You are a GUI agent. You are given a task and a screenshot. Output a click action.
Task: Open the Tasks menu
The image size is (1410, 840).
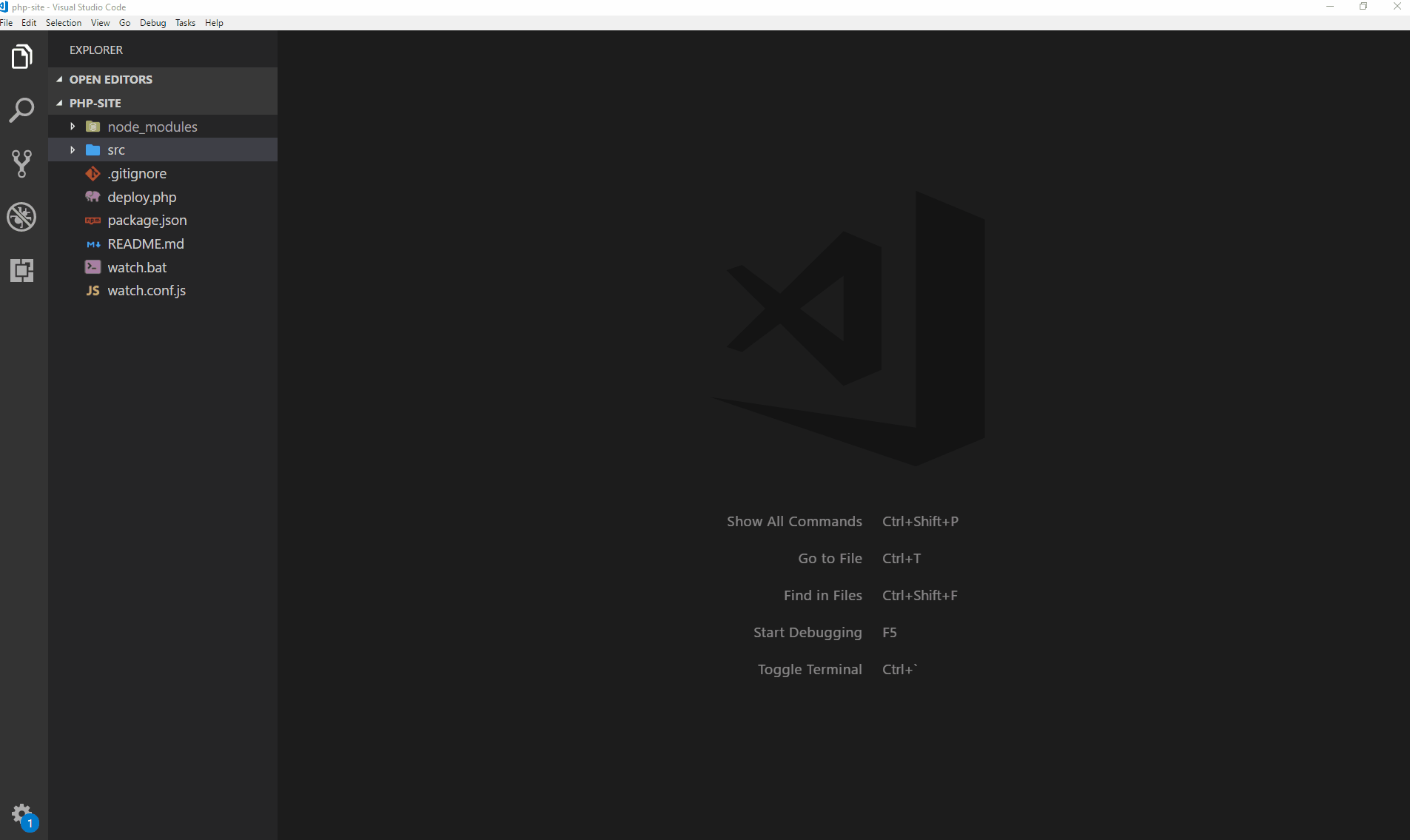pos(186,23)
